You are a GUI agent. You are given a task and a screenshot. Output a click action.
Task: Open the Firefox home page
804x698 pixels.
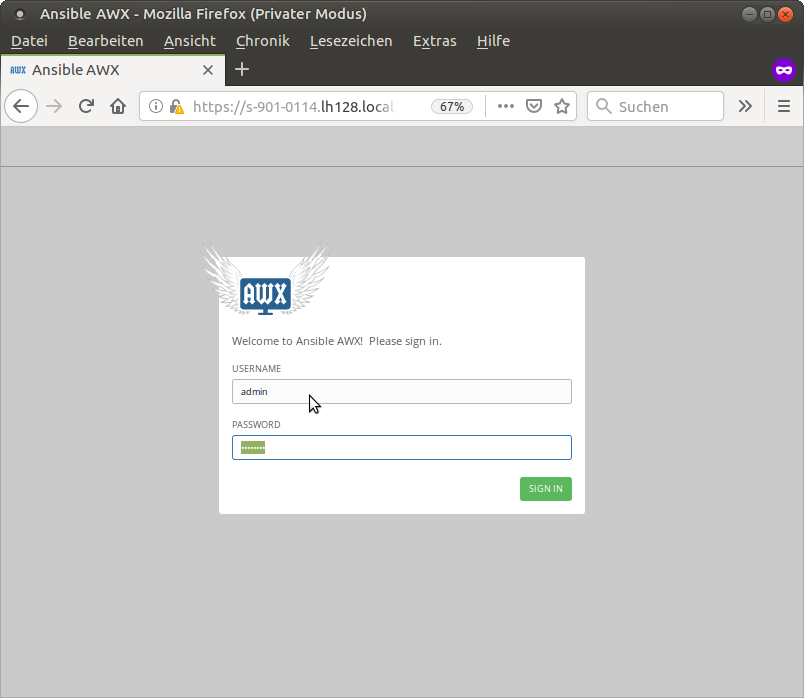tap(118, 106)
